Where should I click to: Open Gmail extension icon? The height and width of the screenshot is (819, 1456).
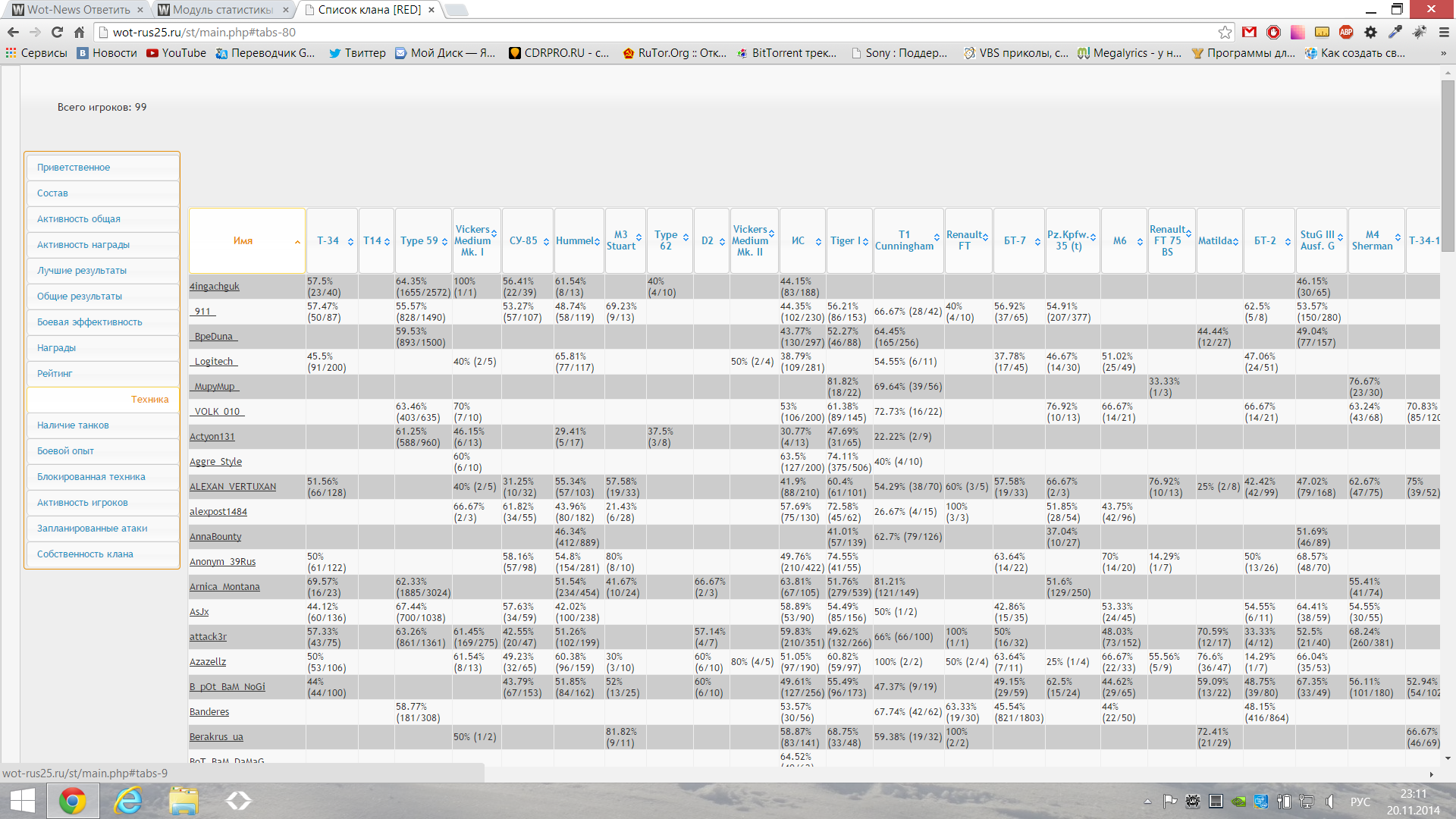tap(1250, 32)
